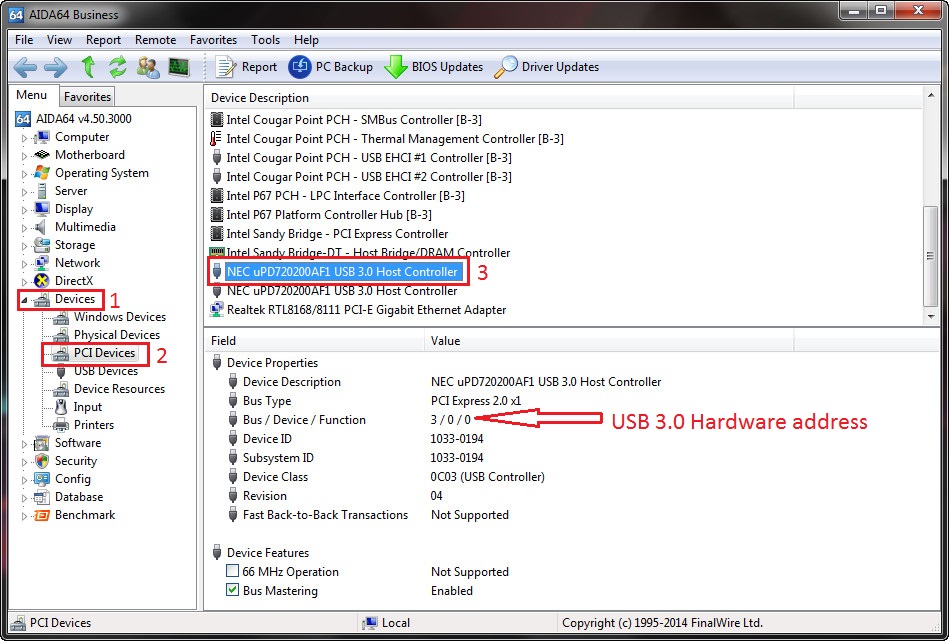The image size is (949, 641).
Task: Go back with the blue left arrow
Action: pos(25,67)
